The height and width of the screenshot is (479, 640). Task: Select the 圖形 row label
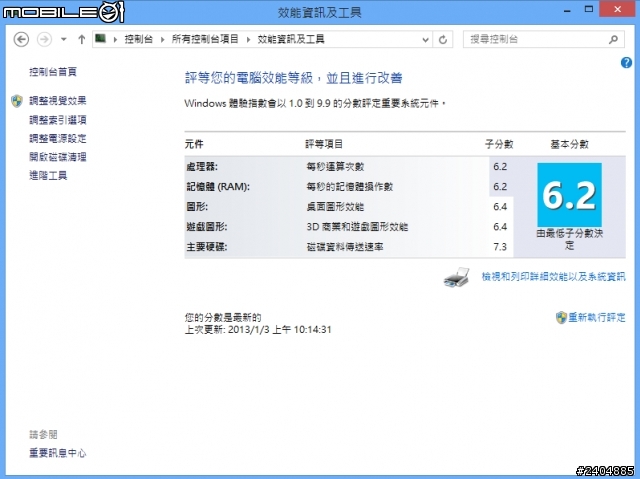point(197,206)
